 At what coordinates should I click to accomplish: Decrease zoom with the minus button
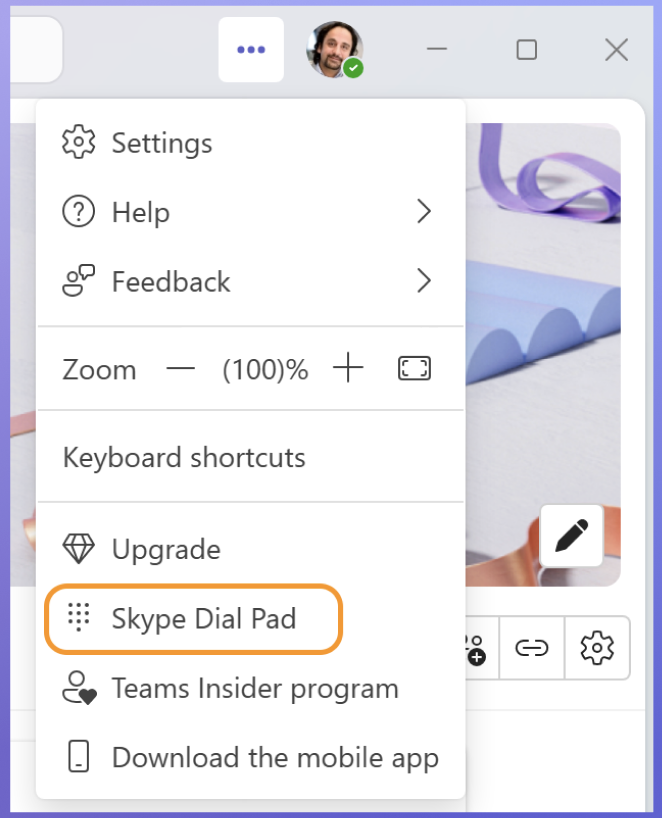click(181, 369)
